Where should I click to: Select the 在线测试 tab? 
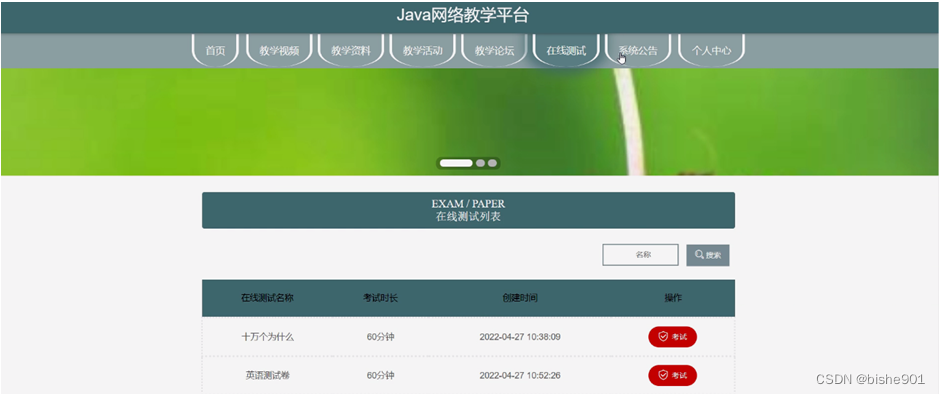[566, 50]
